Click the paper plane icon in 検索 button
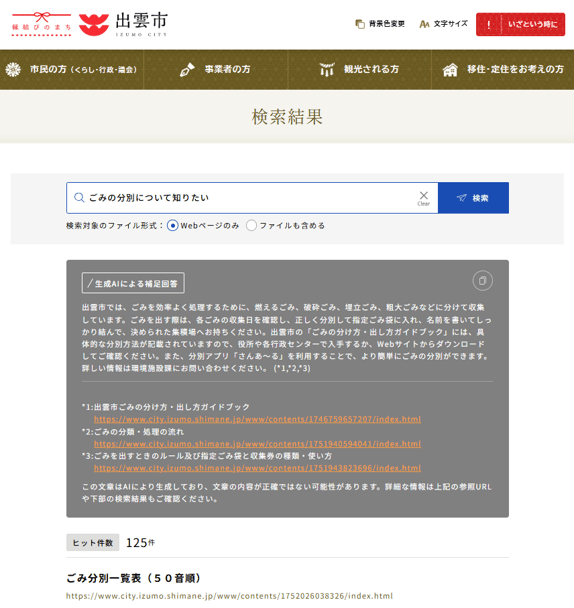574x608 pixels. coord(462,198)
